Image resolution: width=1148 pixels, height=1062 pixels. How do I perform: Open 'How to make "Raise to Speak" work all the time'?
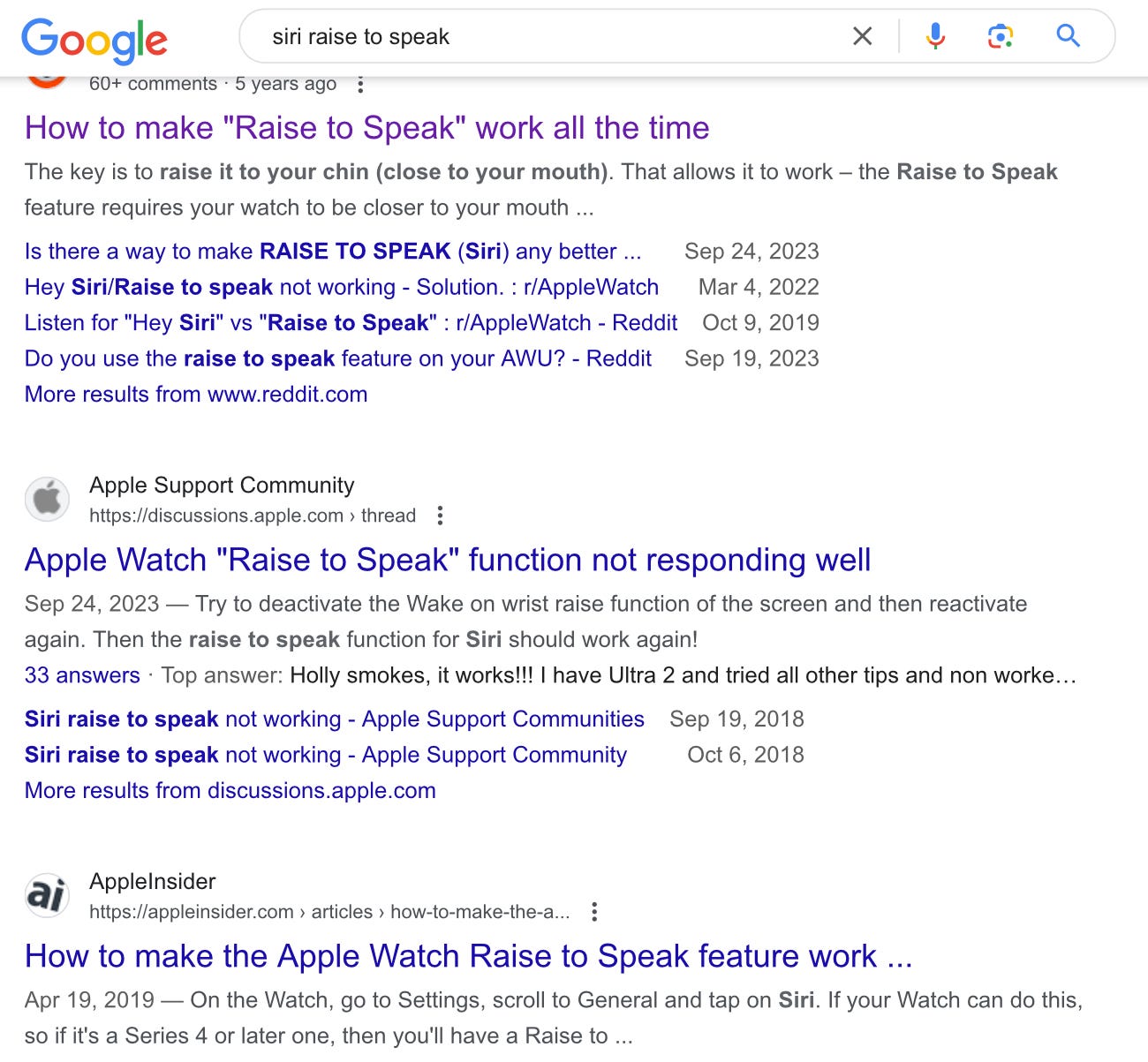tap(367, 128)
